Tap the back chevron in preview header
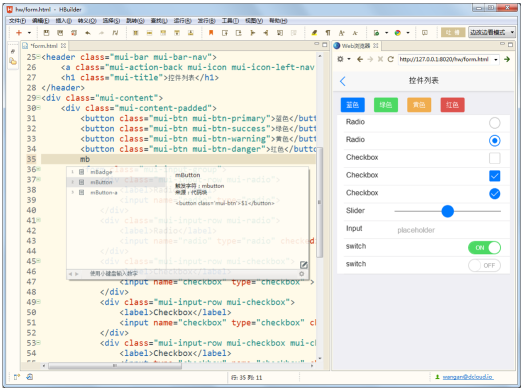This screenshot has width=529, height=392. pyautogui.click(x=343, y=81)
